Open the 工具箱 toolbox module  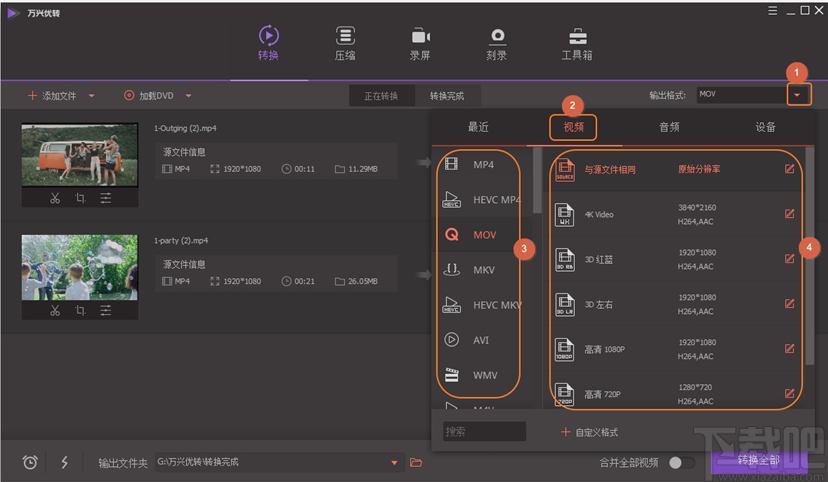pos(577,43)
